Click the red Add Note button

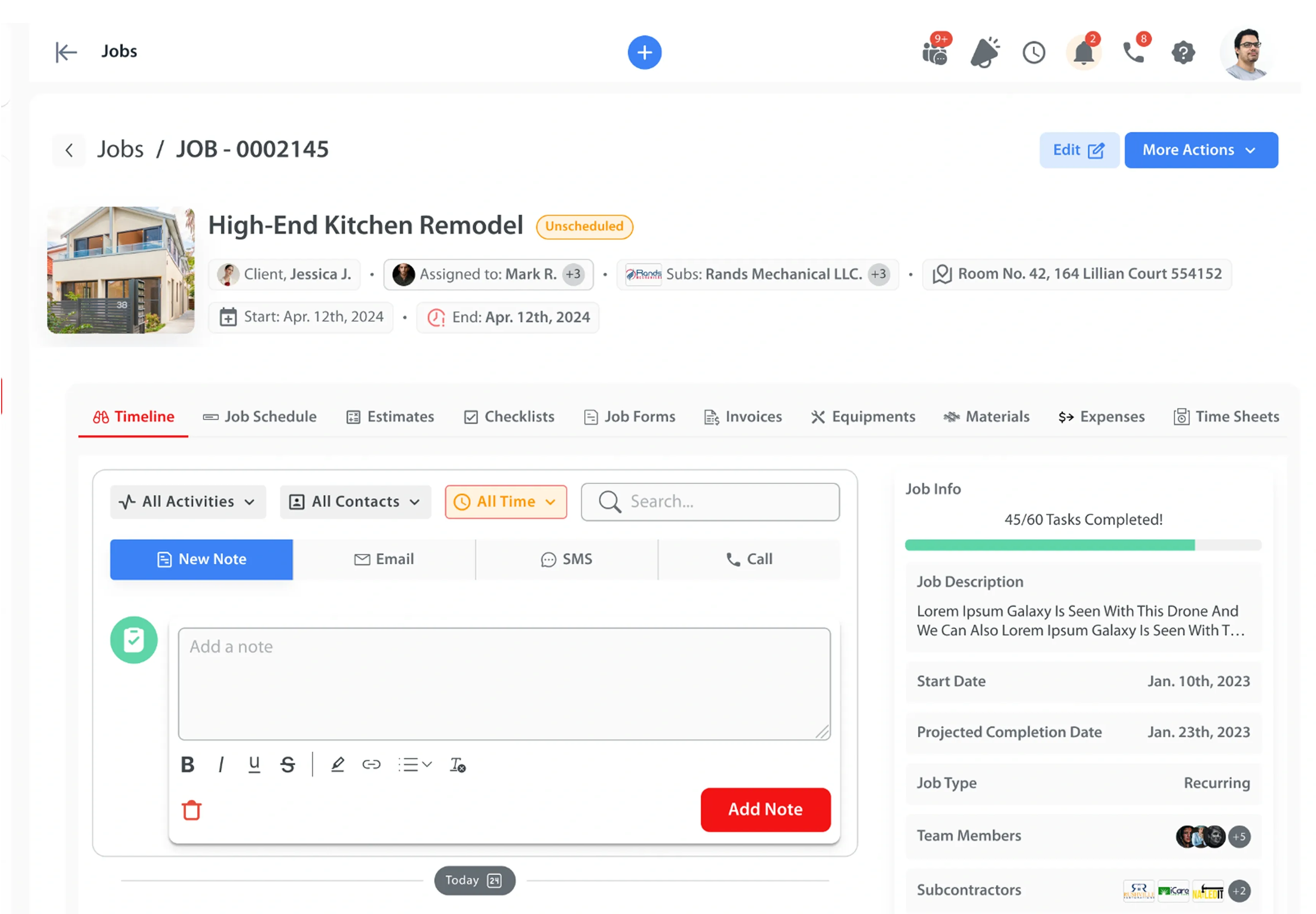click(765, 809)
